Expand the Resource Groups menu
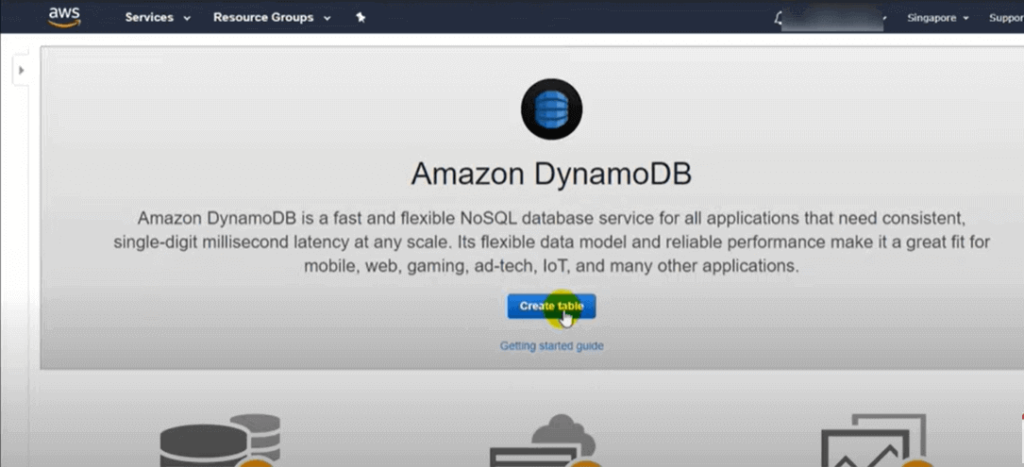The height and width of the screenshot is (467, 1024). pos(272,18)
